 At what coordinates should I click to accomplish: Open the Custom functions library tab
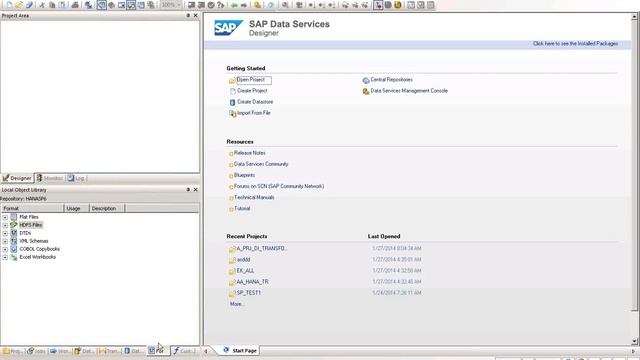click(183, 351)
